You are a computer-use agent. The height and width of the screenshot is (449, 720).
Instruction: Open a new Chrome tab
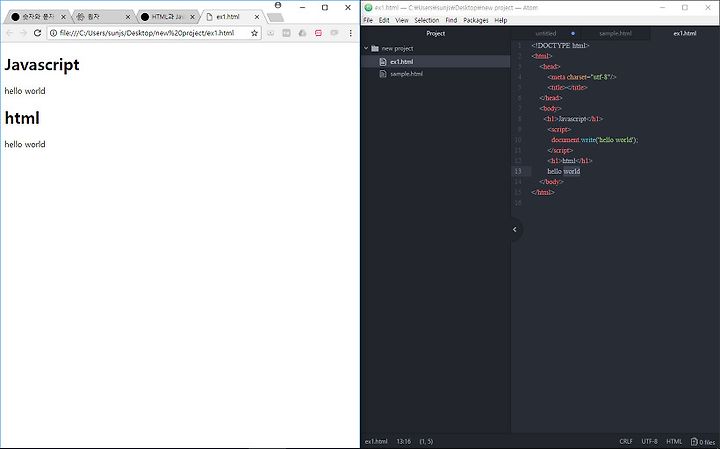coord(275,17)
